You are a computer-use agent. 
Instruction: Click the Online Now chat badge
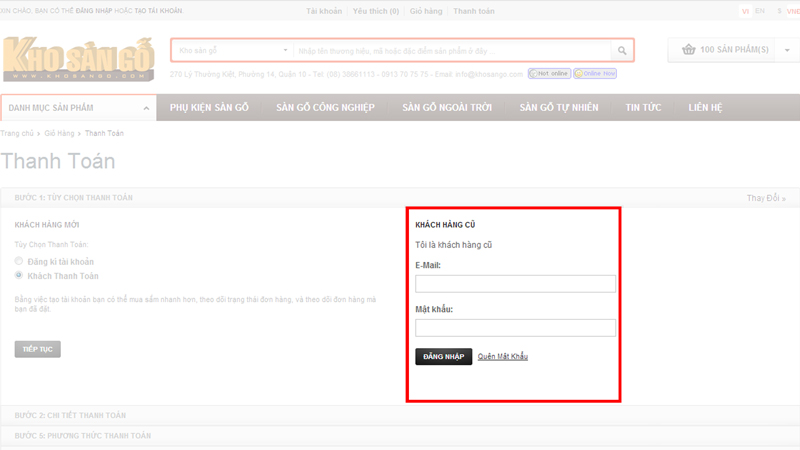(594, 74)
